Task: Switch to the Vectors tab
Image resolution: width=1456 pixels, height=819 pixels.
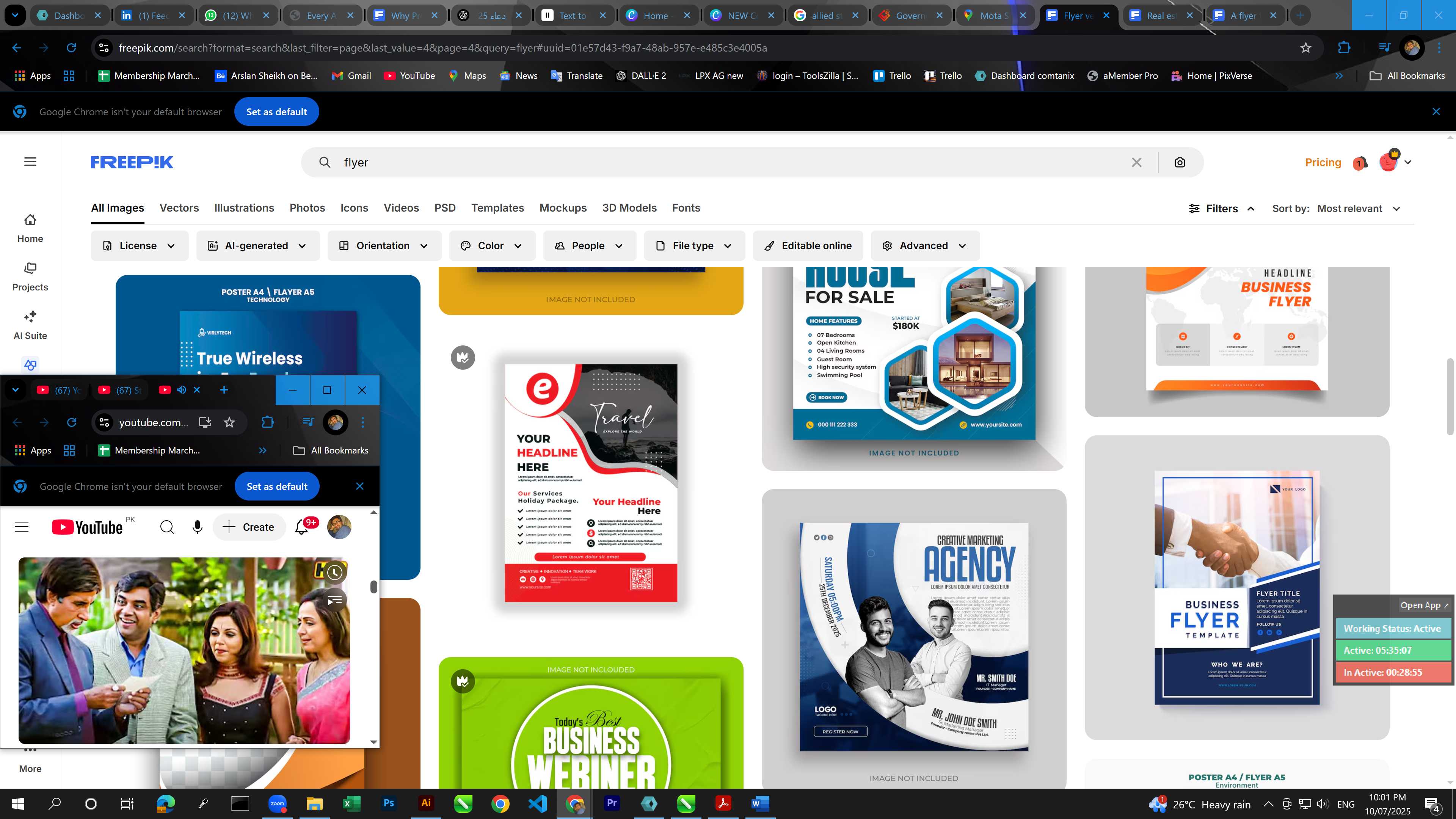Action: tap(179, 208)
